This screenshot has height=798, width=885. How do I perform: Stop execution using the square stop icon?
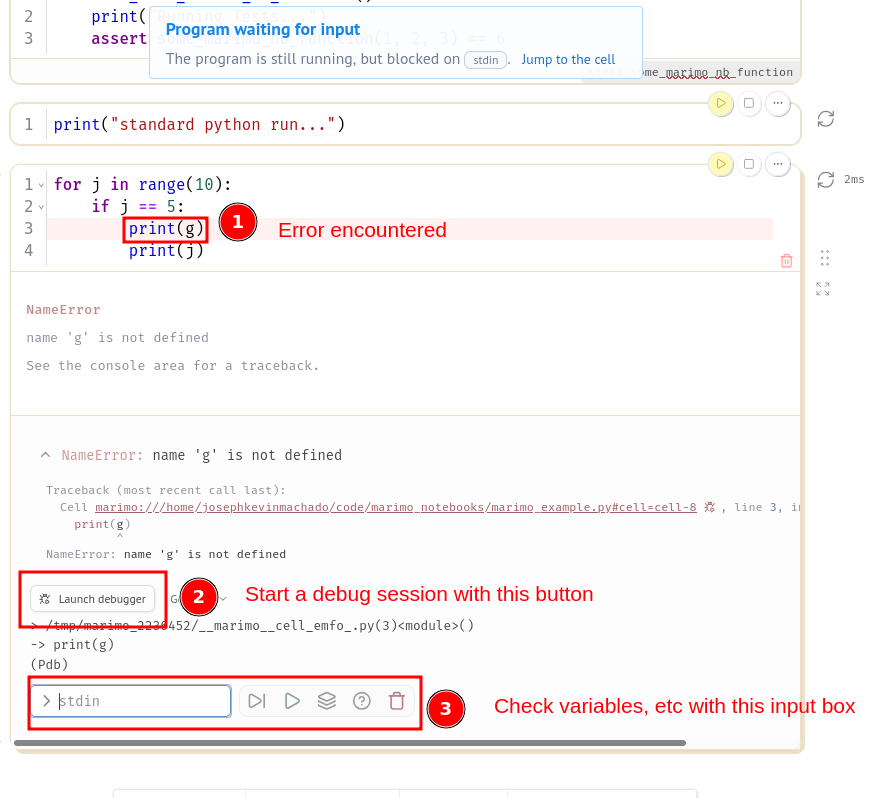point(749,163)
